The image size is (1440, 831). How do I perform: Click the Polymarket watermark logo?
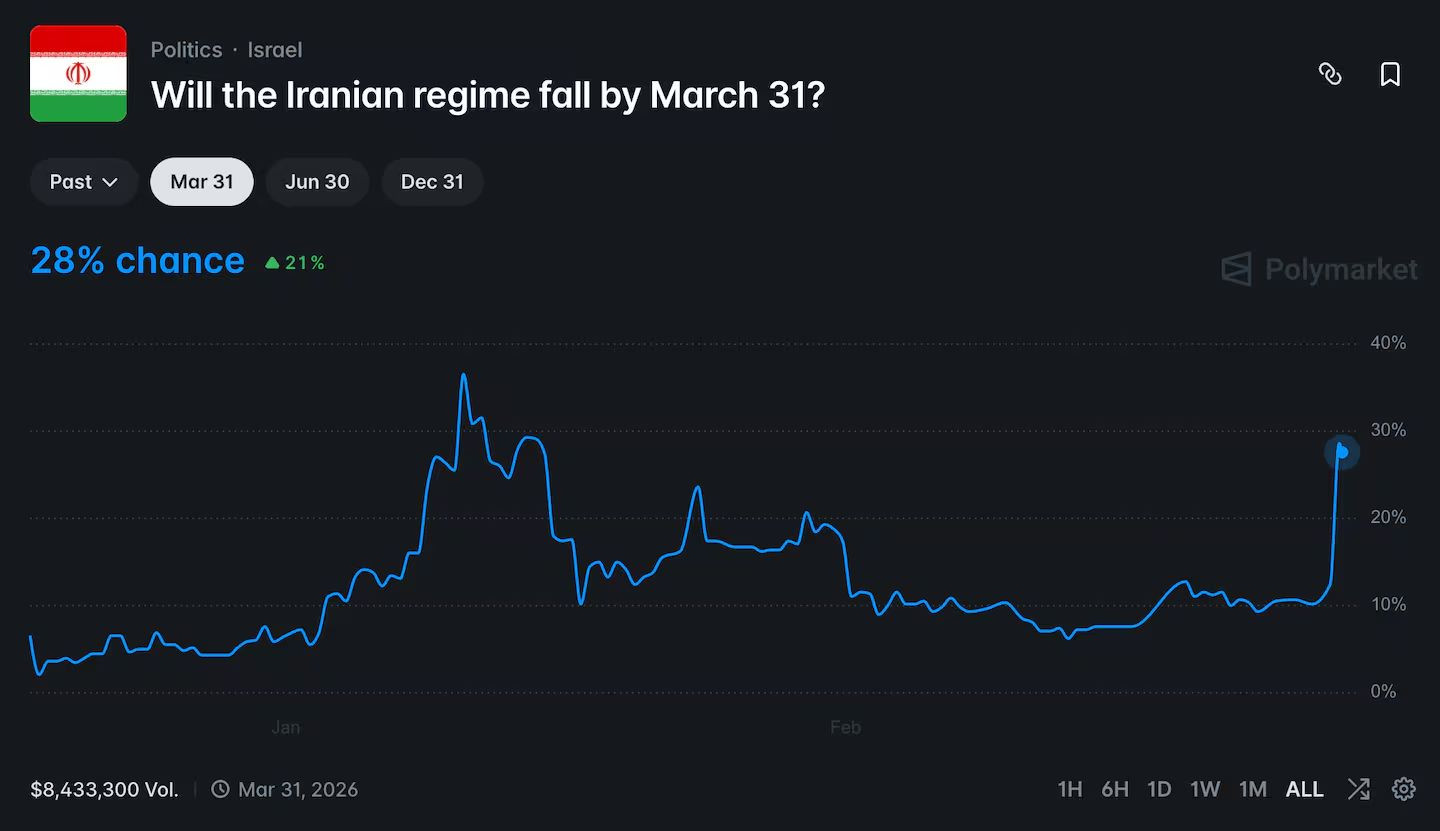pyautogui.click(x=1319, y=269)
